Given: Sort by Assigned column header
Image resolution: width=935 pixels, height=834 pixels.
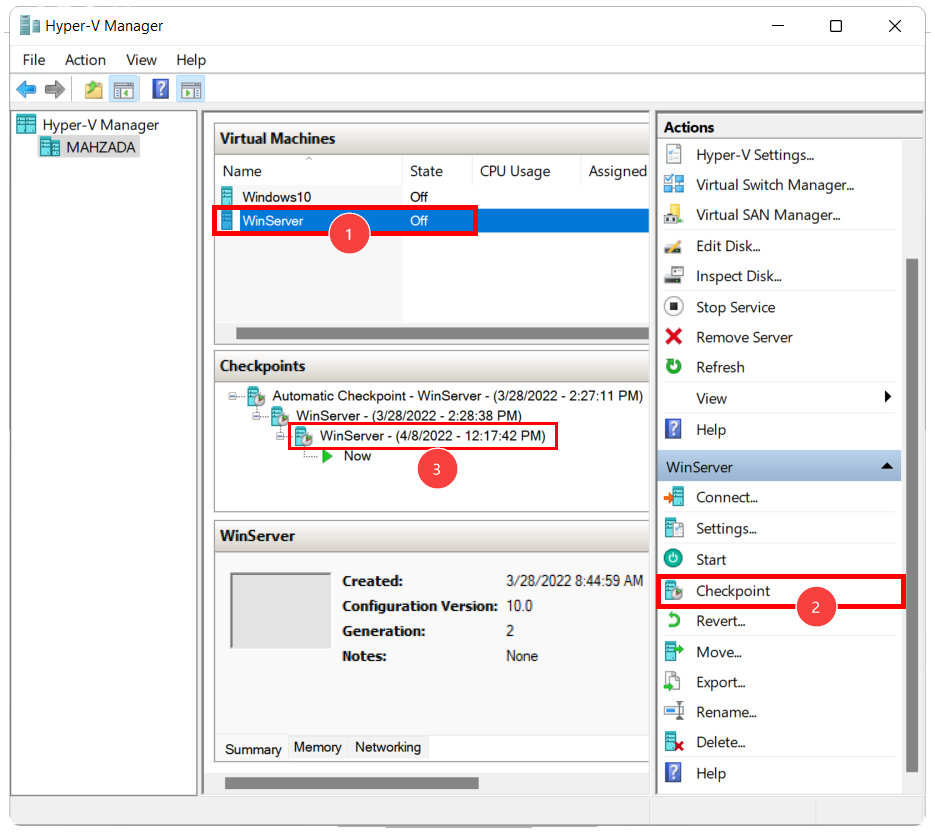Looking at the screenshot, I should (617, 171).
